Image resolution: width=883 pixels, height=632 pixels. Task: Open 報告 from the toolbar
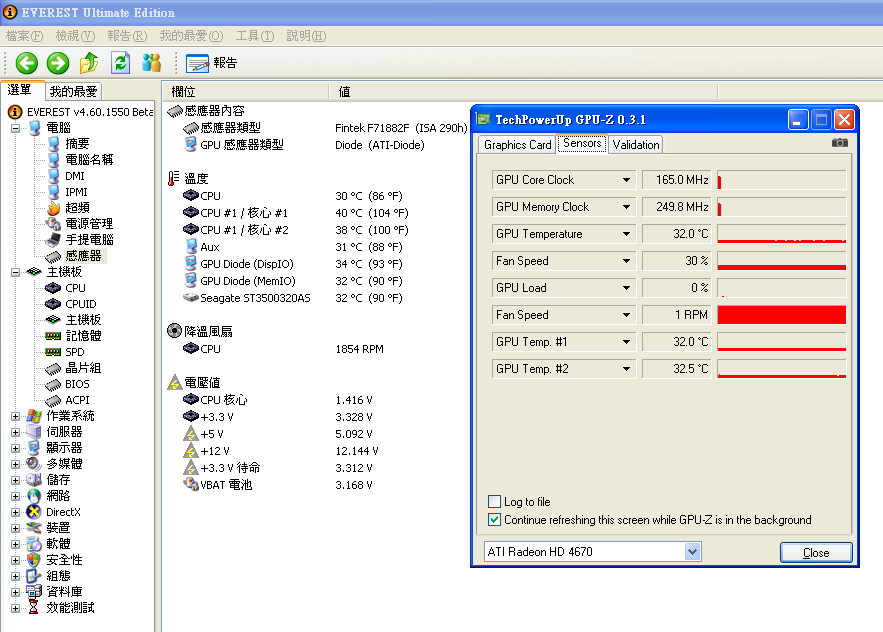212,63
